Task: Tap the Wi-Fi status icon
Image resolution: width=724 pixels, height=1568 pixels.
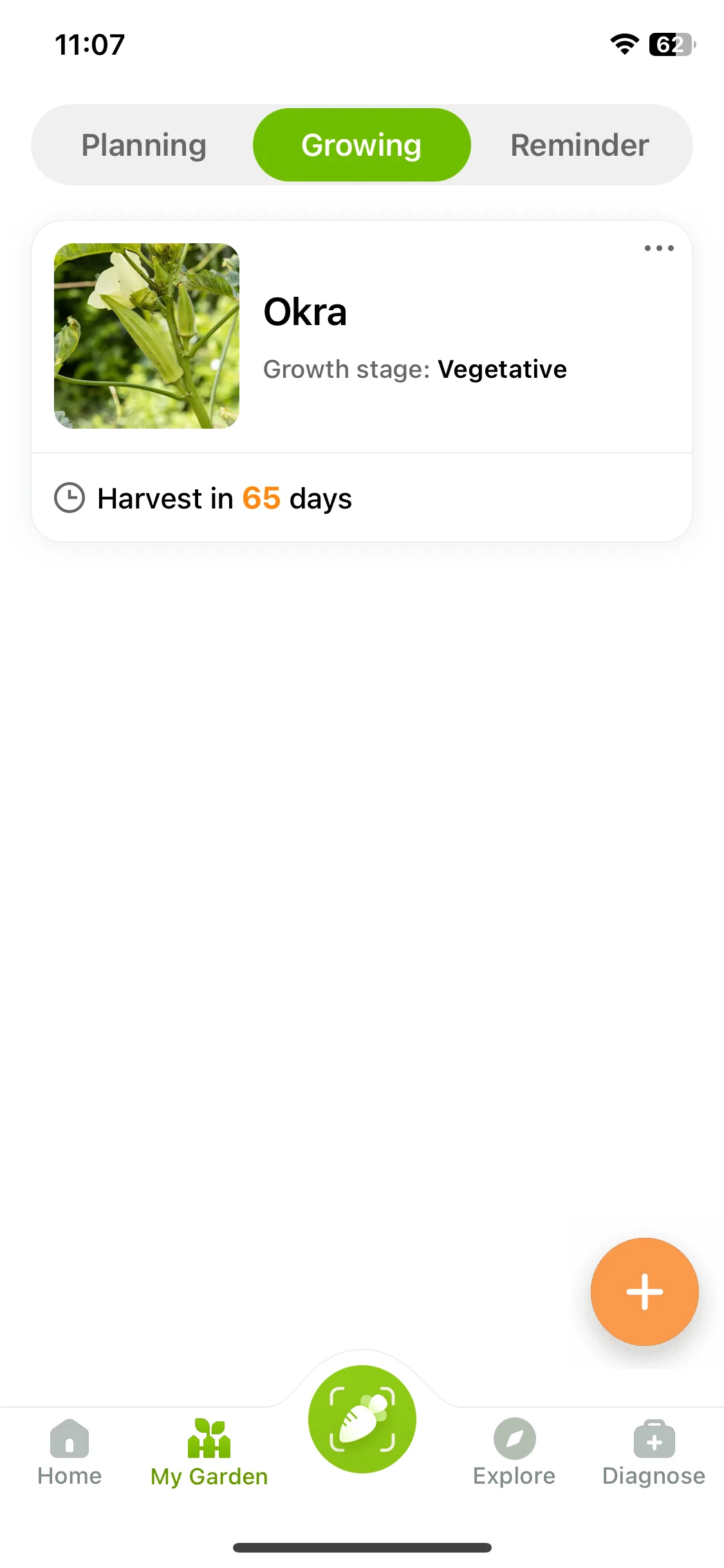Action: pyautogui.click(x=624, y=44)
